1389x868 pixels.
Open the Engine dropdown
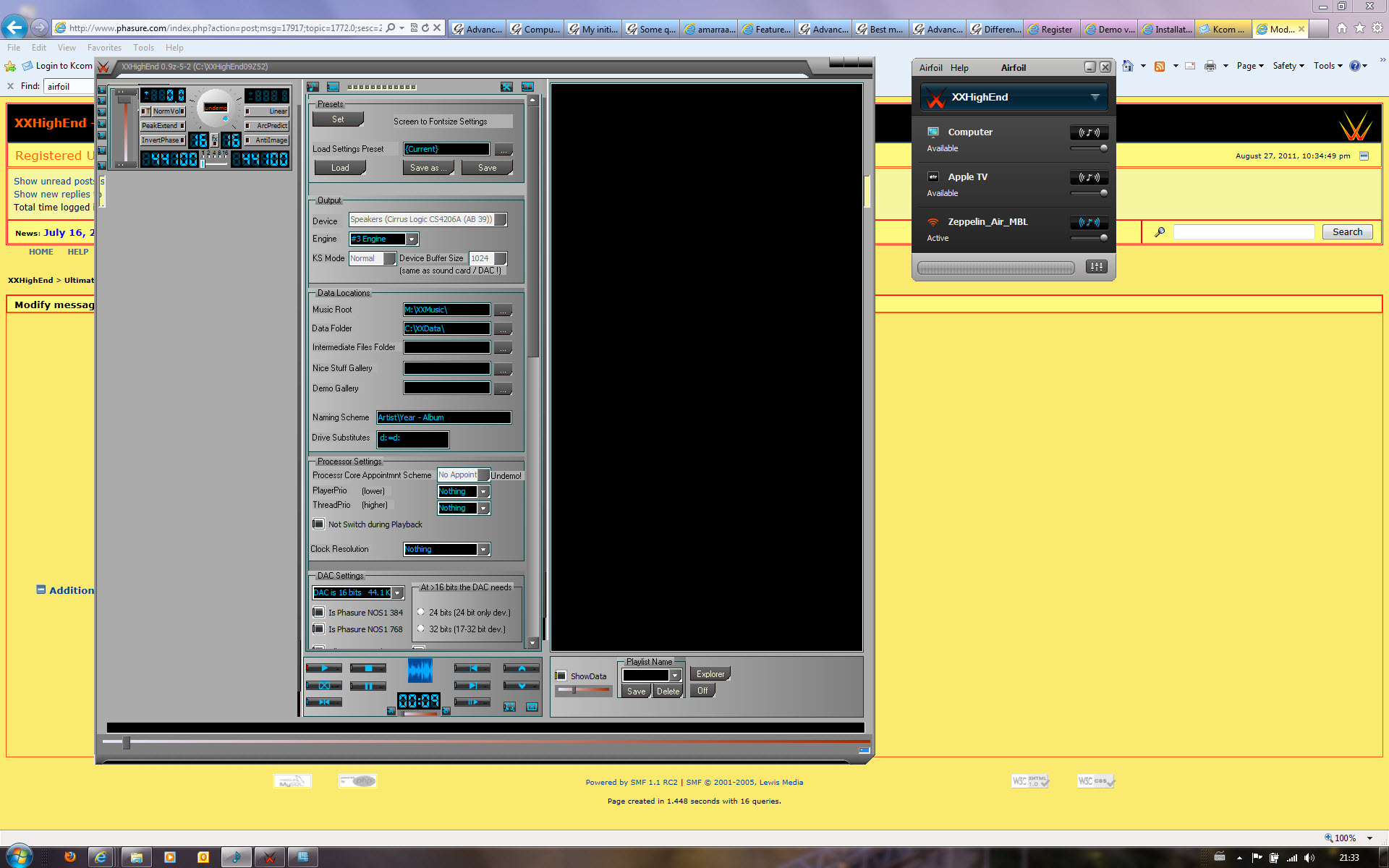[x=412, y=239]
